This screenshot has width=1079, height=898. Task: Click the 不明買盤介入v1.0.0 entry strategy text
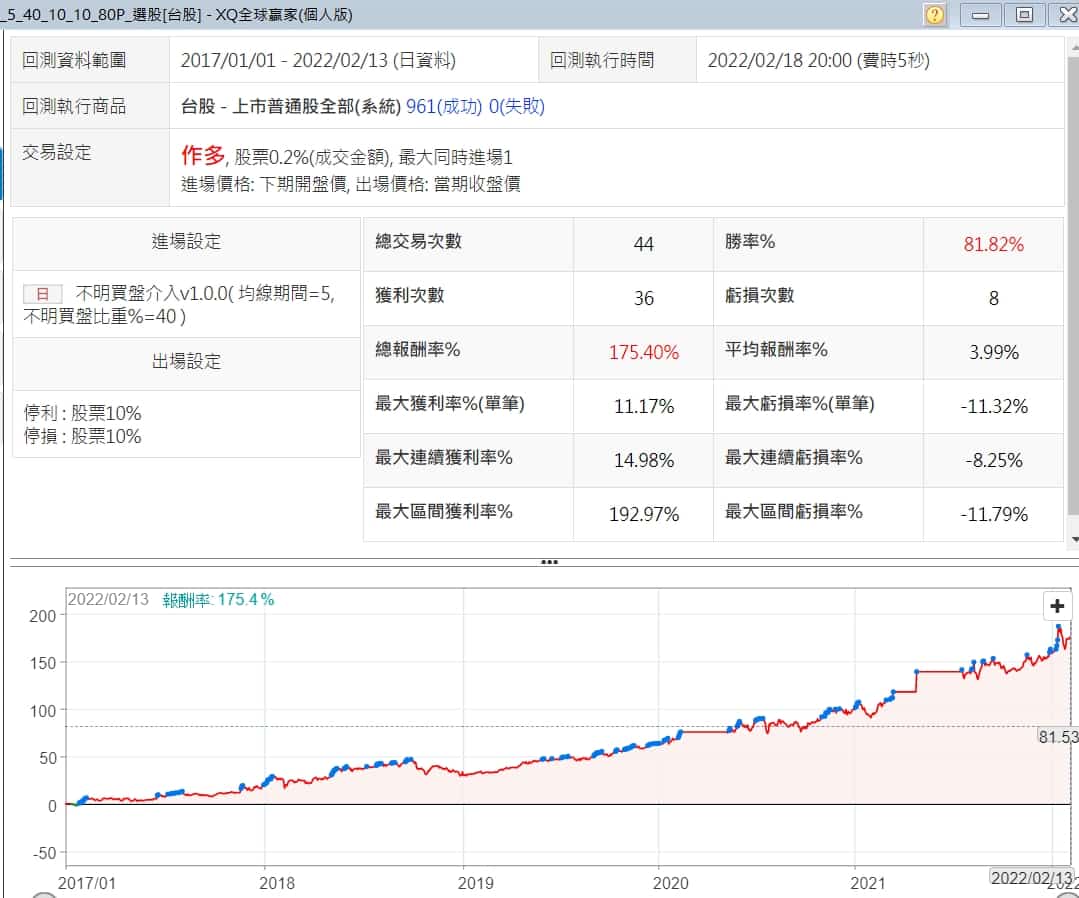pos(180,294)
